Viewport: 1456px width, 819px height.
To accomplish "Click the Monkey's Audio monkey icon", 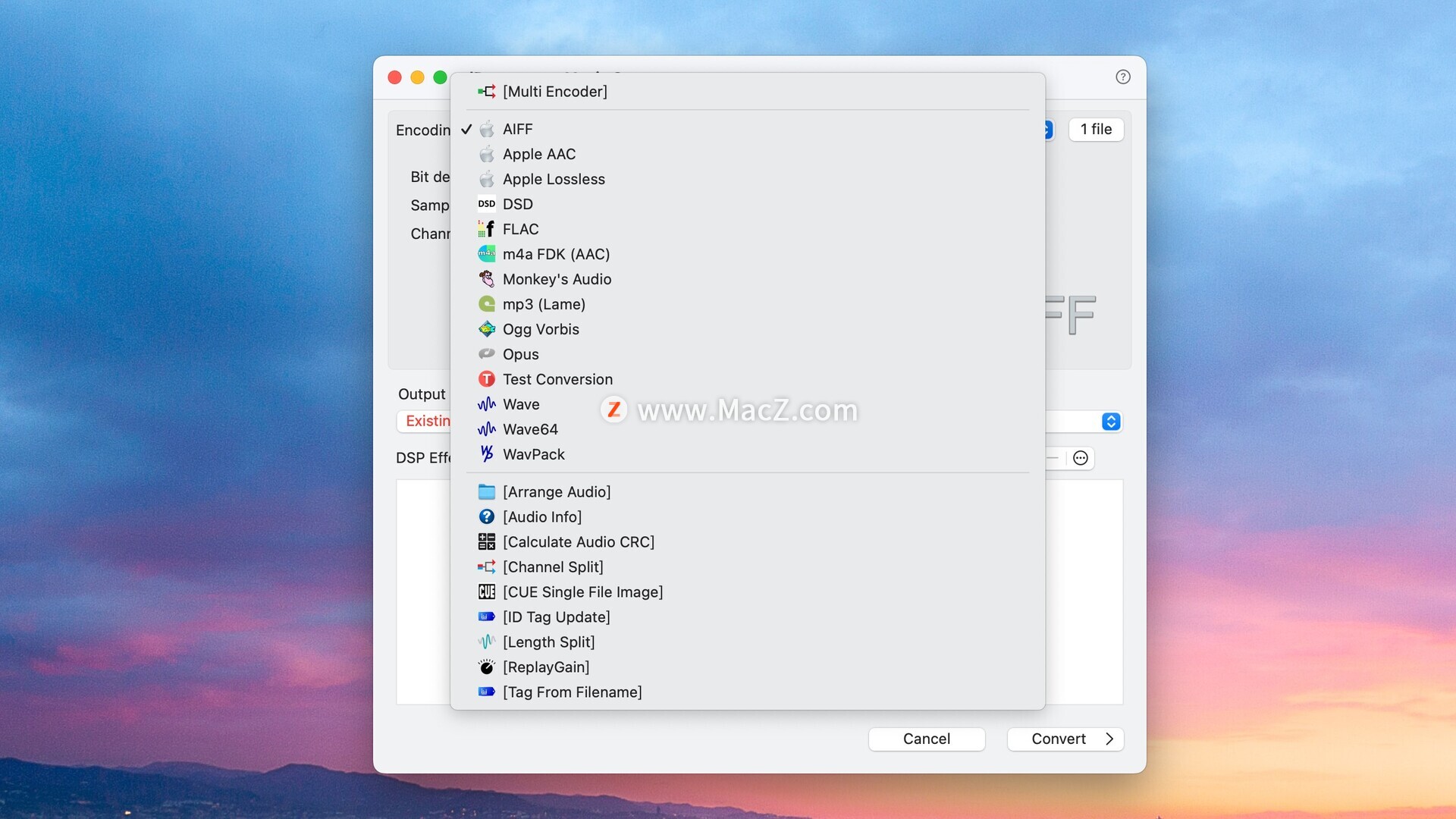I will point(486,279).
